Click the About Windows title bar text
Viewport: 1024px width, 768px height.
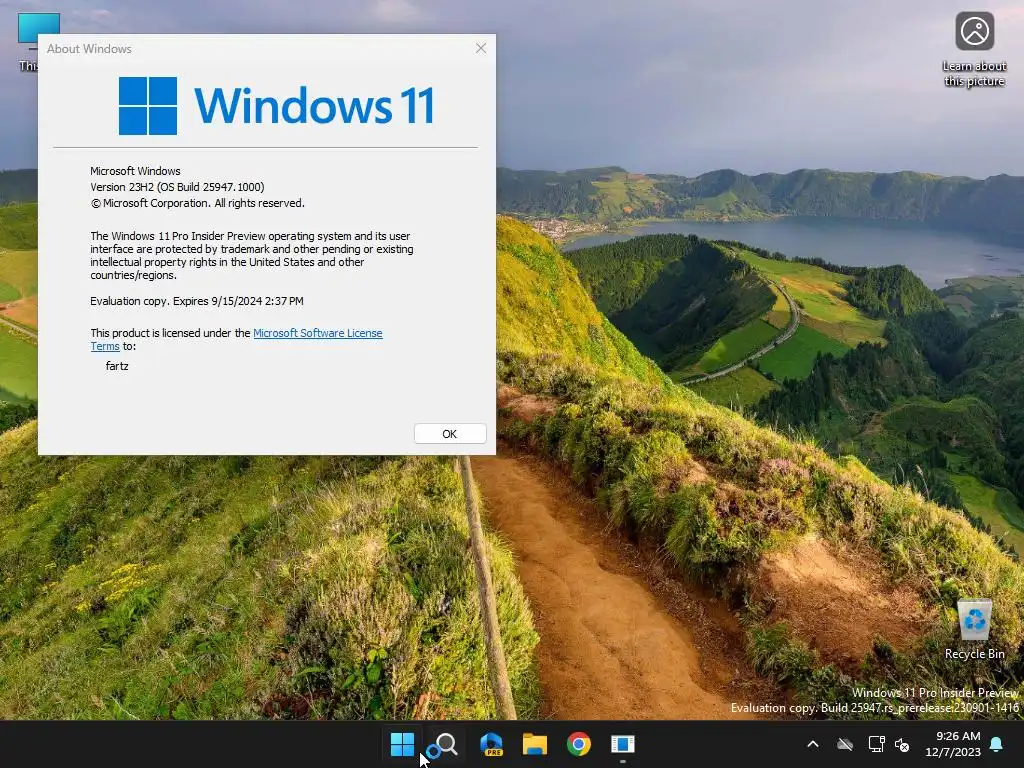(89, 49)
